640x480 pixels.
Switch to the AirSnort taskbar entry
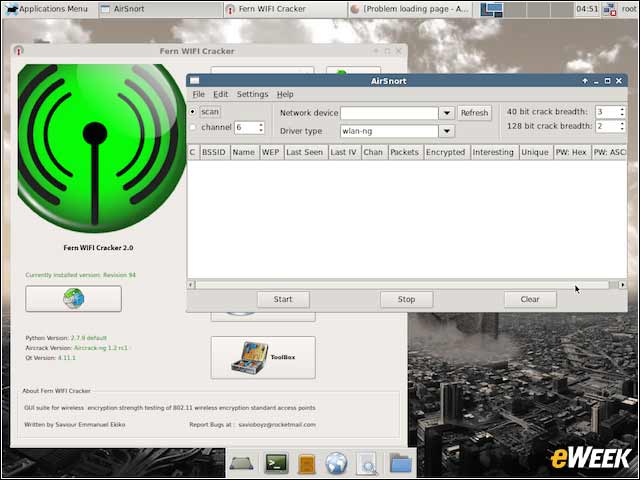[160, 9]
